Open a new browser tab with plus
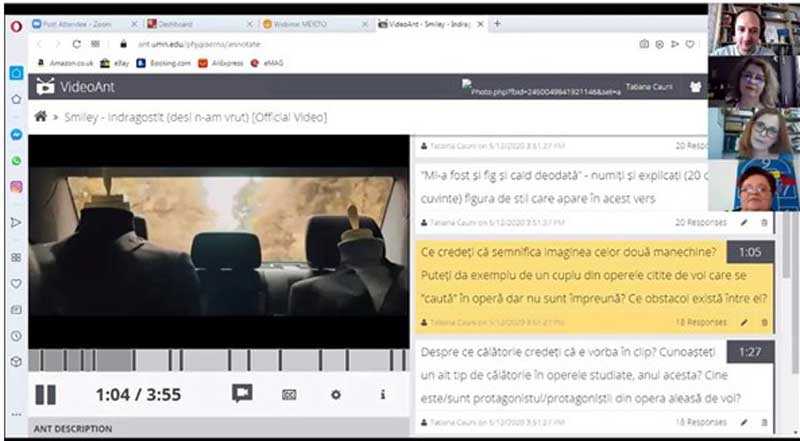 [497, 23]
